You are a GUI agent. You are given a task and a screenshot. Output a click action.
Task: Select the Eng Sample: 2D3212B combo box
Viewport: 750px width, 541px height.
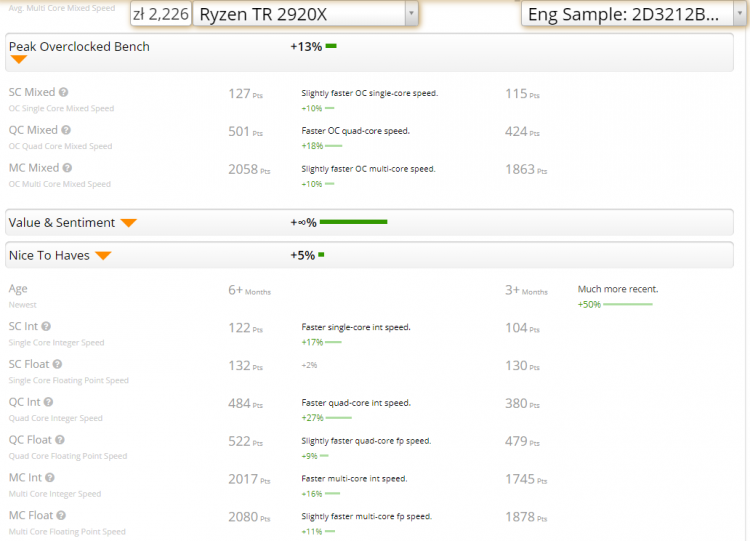click(x=634, y=14)
